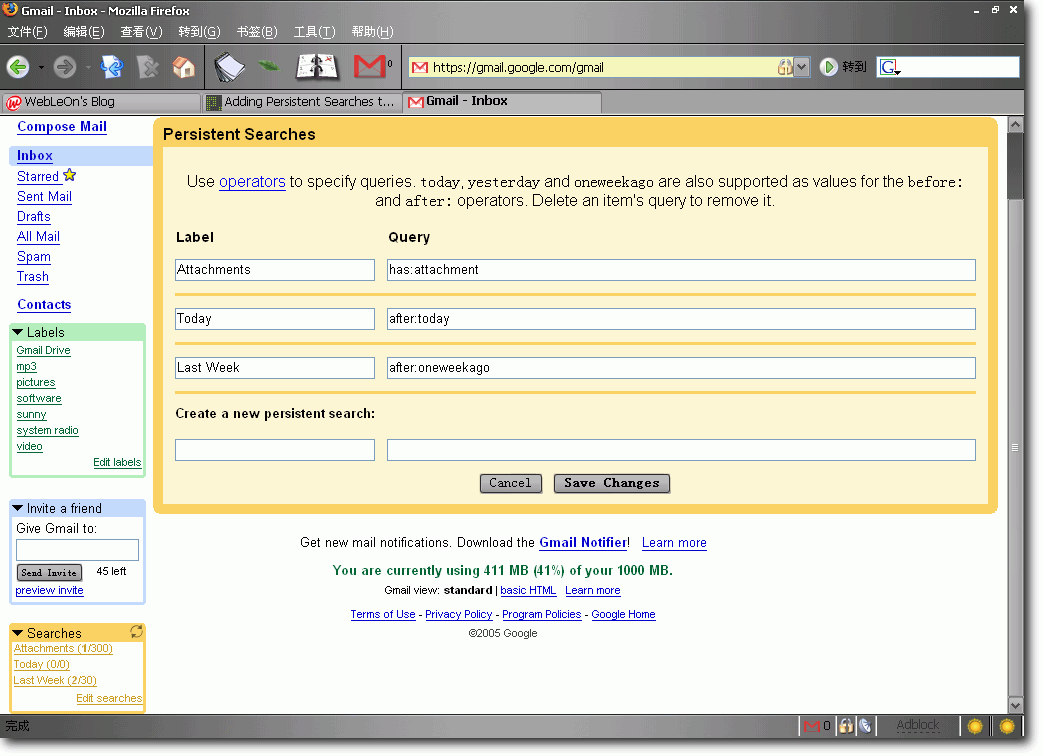Open the 文件(F) menu

click(27, 32)
